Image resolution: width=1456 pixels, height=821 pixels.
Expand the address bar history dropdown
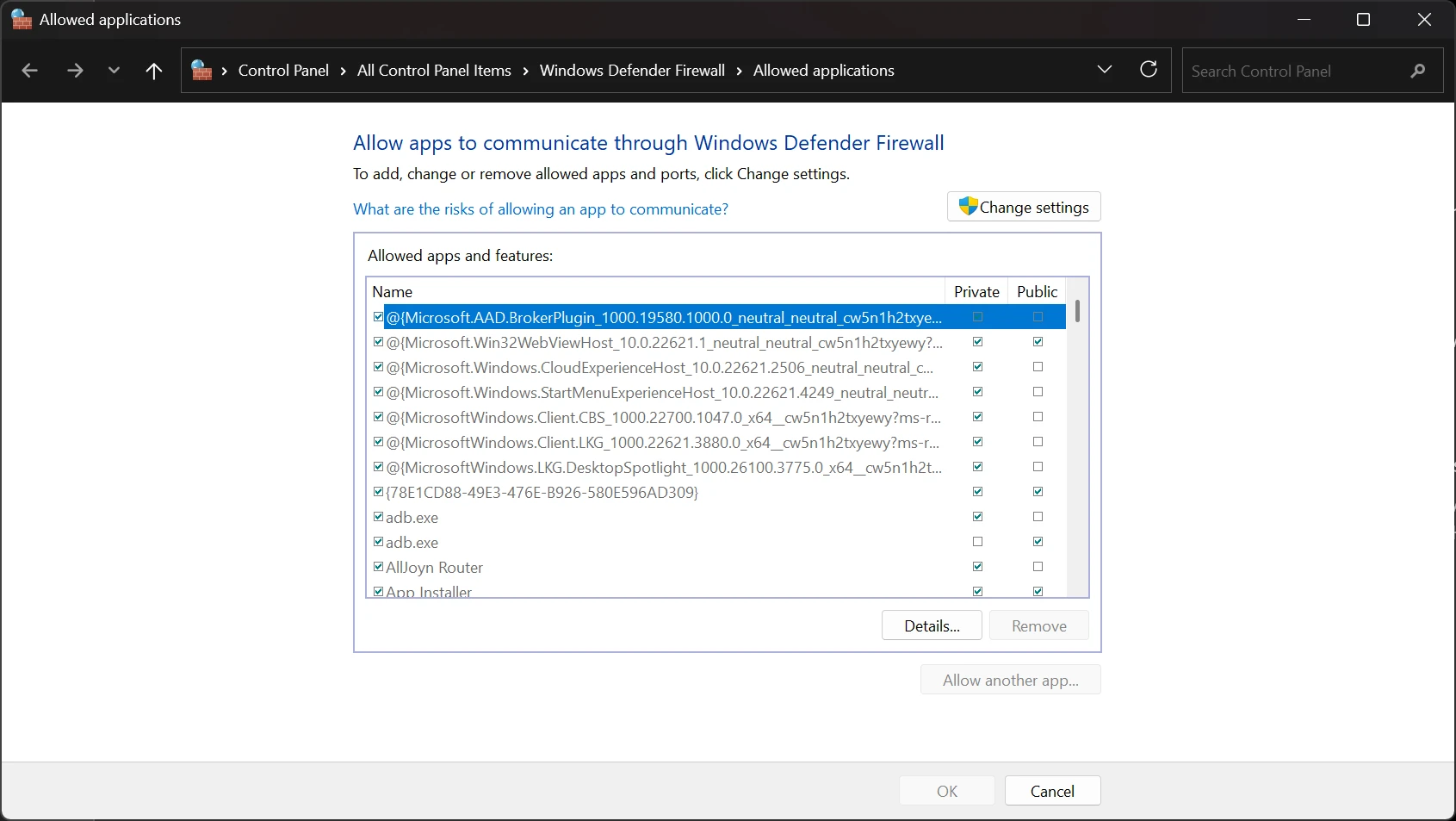(x=1105, y=70)
